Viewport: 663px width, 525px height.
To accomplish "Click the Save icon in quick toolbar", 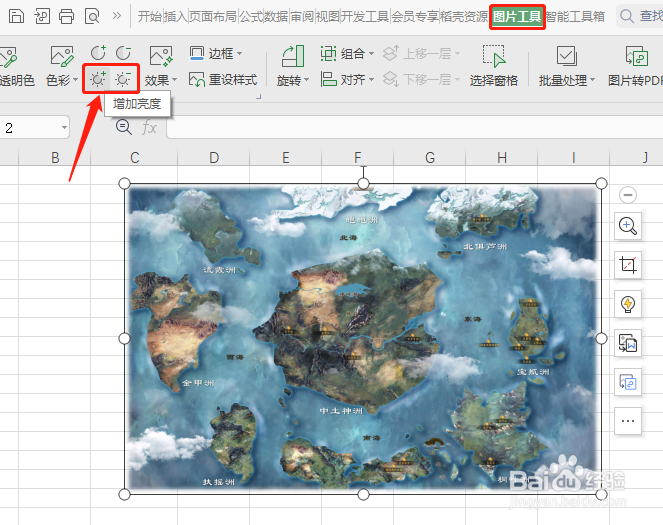I will [x=16, y=16].
